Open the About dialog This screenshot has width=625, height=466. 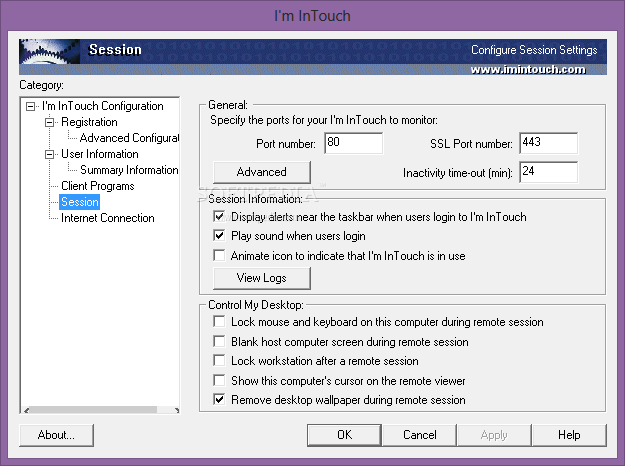tap(56, 435)
